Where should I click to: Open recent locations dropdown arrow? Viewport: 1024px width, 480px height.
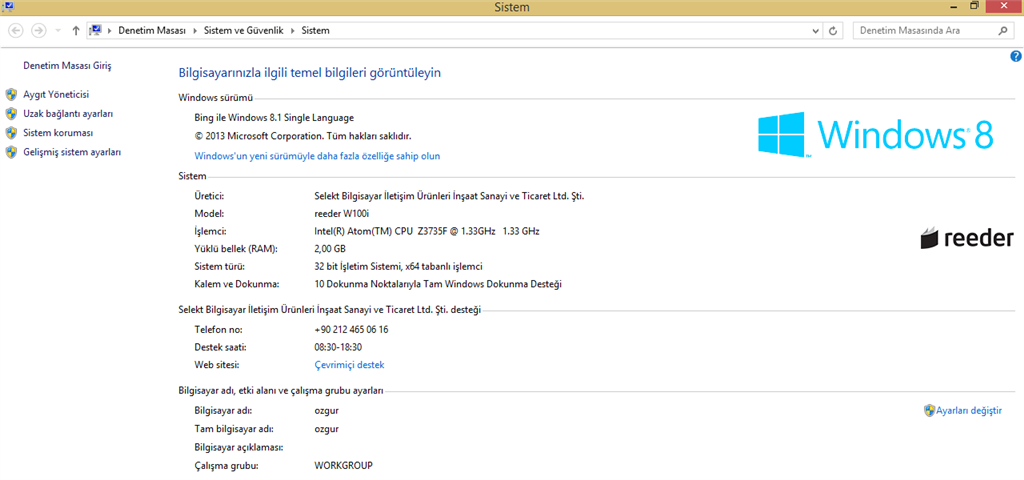pos(57,31)
